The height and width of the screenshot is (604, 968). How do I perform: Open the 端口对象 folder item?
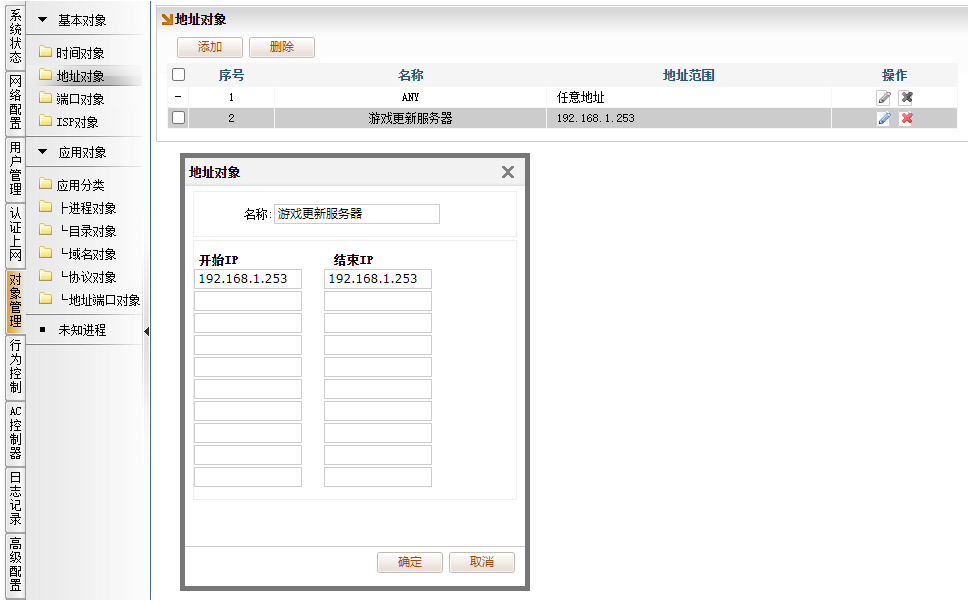[x=79, y=99]
